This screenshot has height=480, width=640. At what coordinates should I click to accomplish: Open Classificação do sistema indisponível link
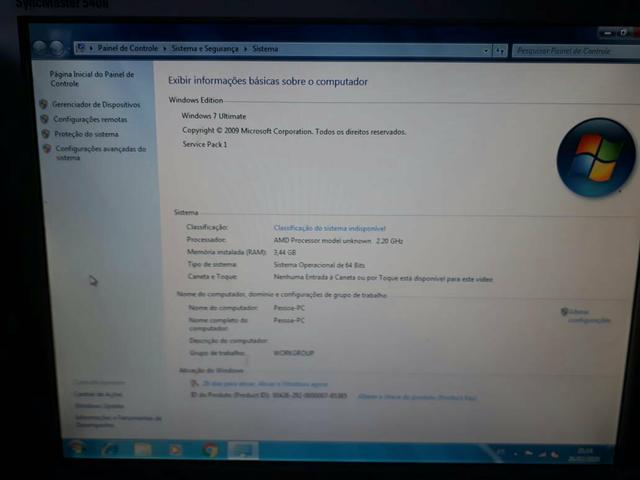click(x=329, y=228)
